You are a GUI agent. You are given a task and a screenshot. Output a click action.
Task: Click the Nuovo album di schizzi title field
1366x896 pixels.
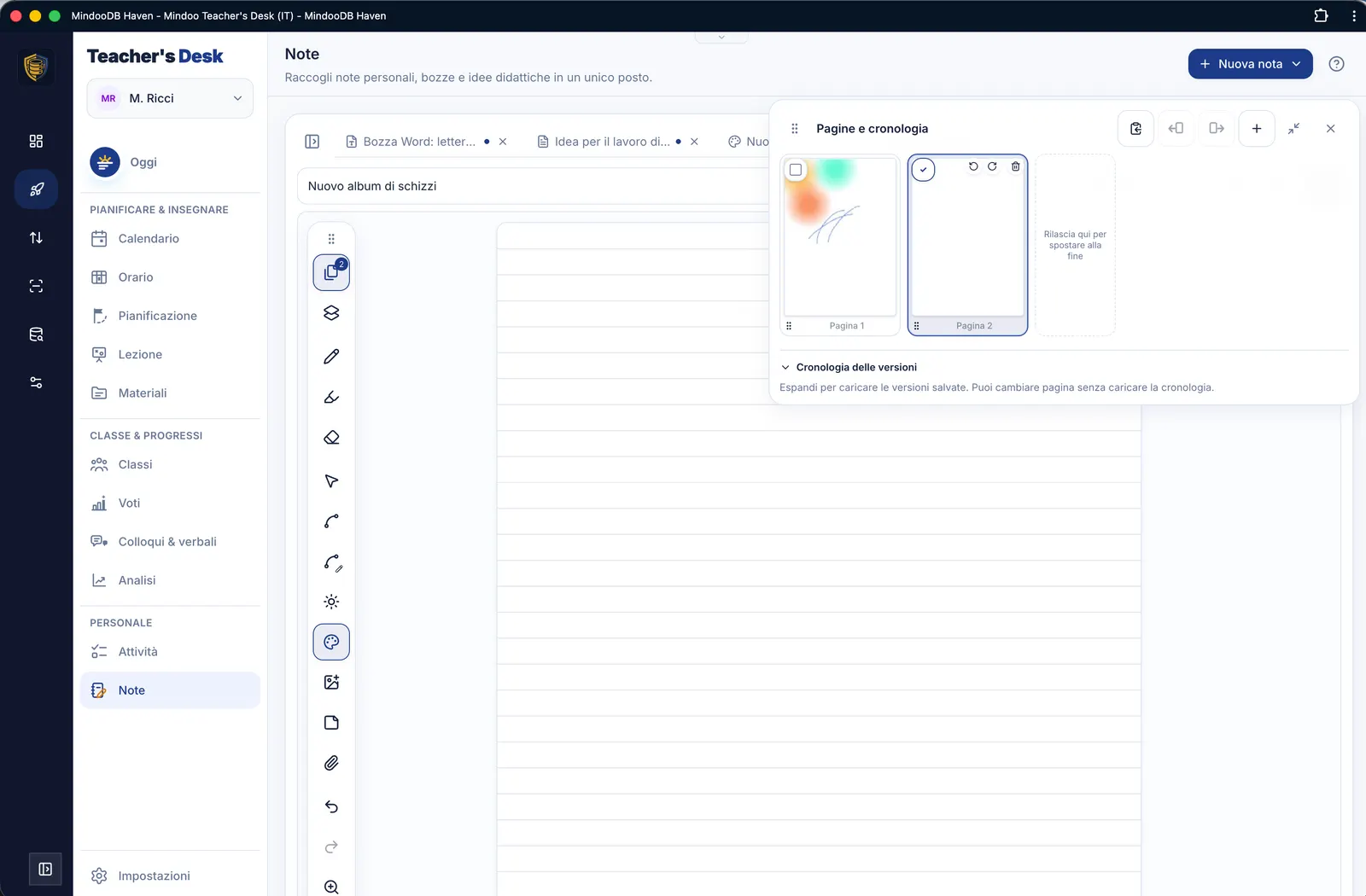[x=534, y=186]
